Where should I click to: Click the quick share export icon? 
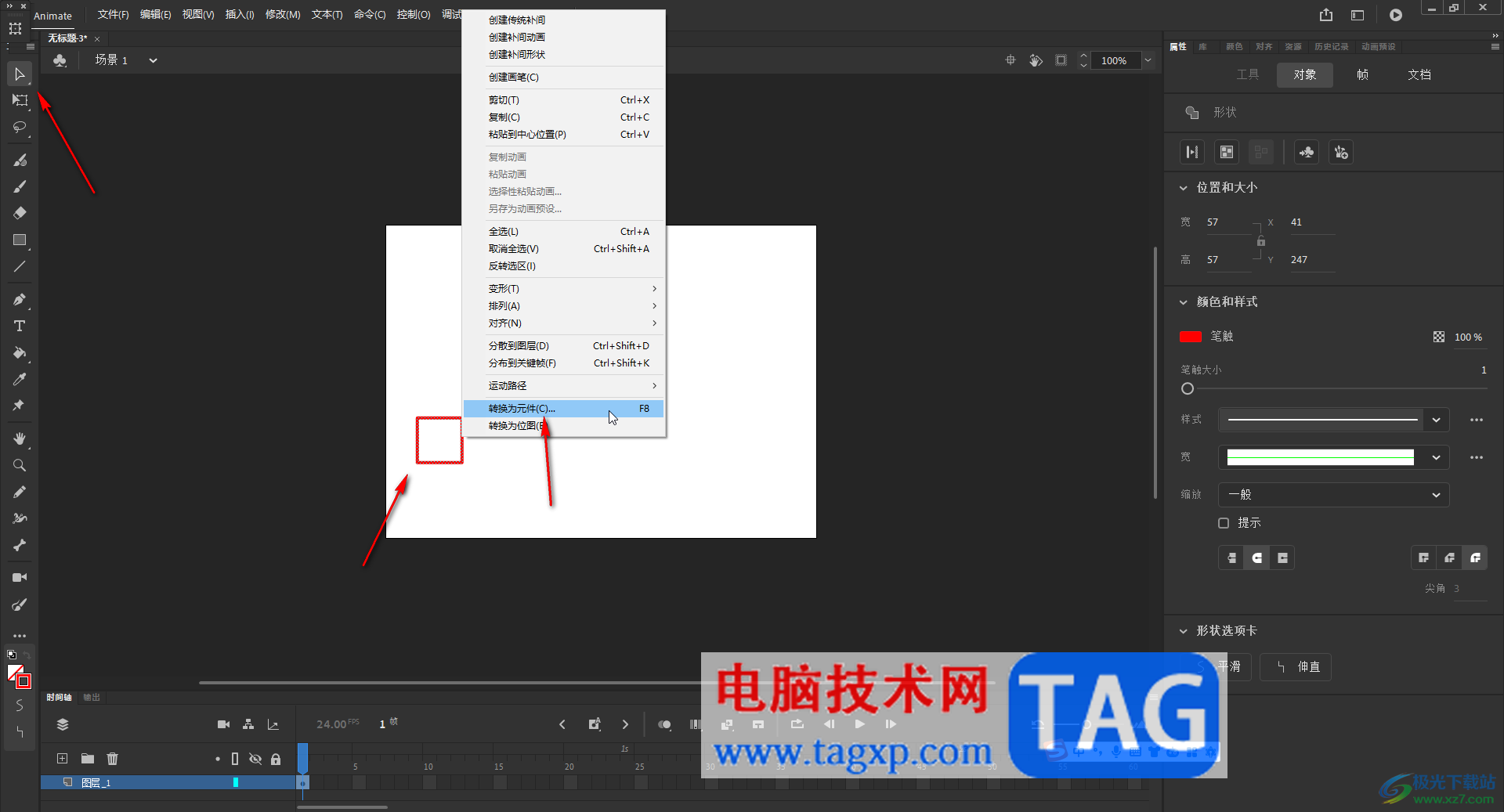click(x=1326, y=15)
